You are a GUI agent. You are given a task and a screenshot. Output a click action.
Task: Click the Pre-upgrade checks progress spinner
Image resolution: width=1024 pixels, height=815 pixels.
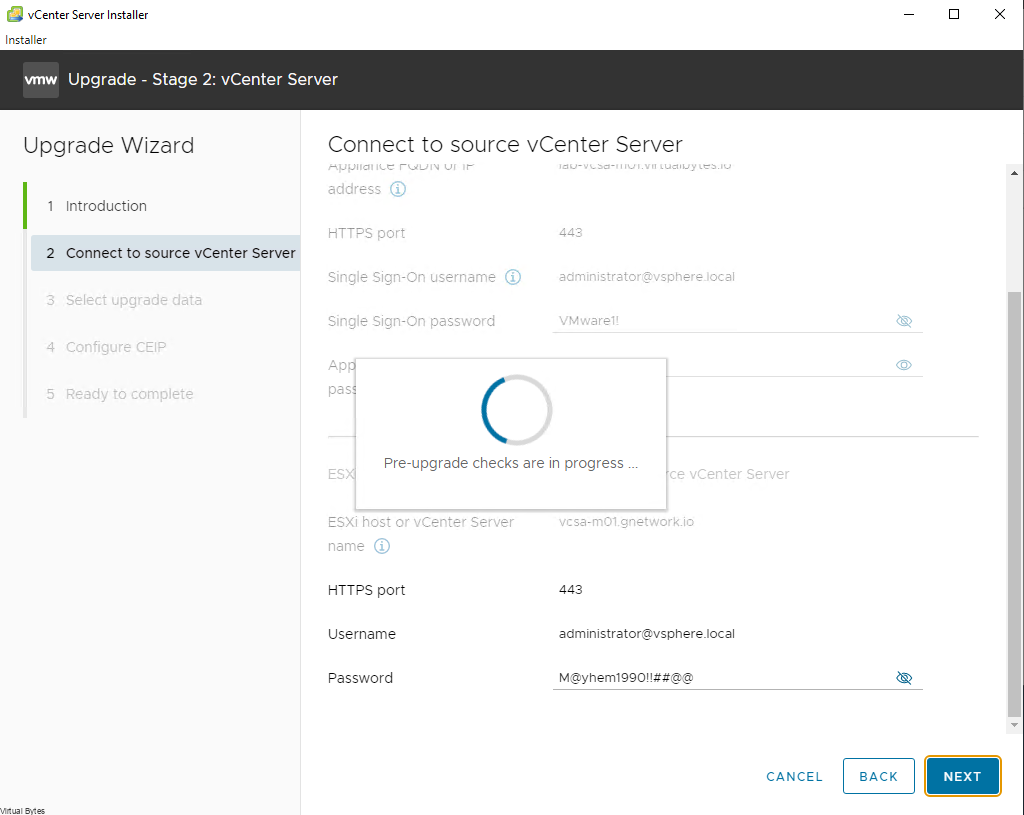click(x=517, y=410)
